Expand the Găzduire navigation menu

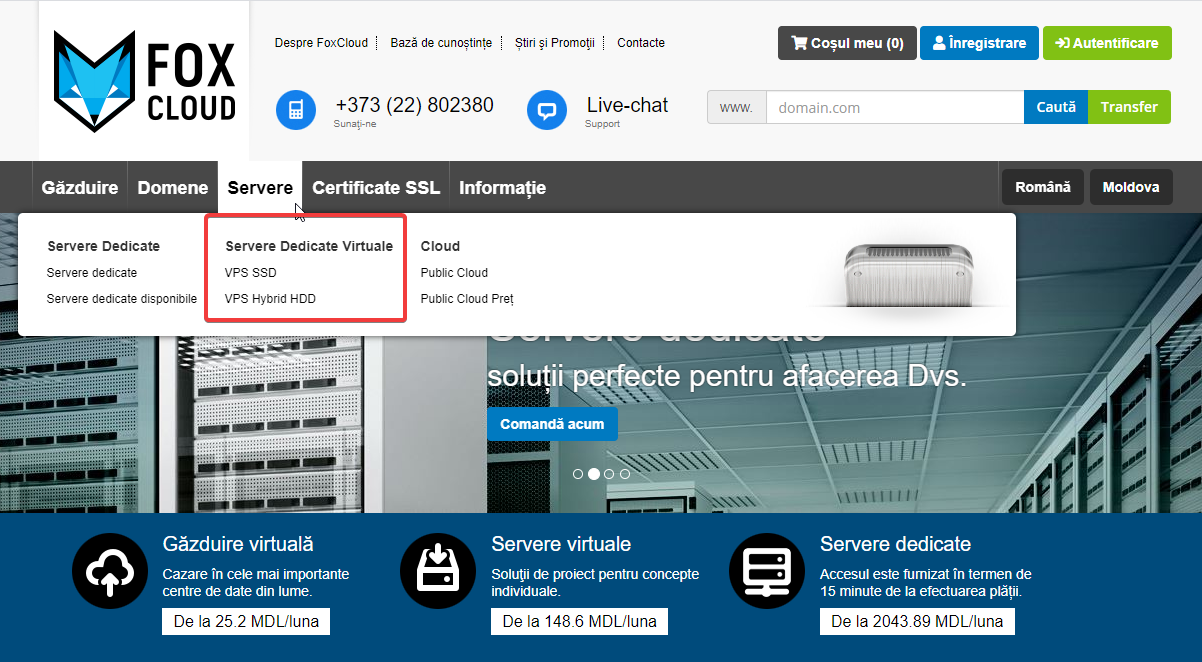pyautogui.click(x=80, y=188)
